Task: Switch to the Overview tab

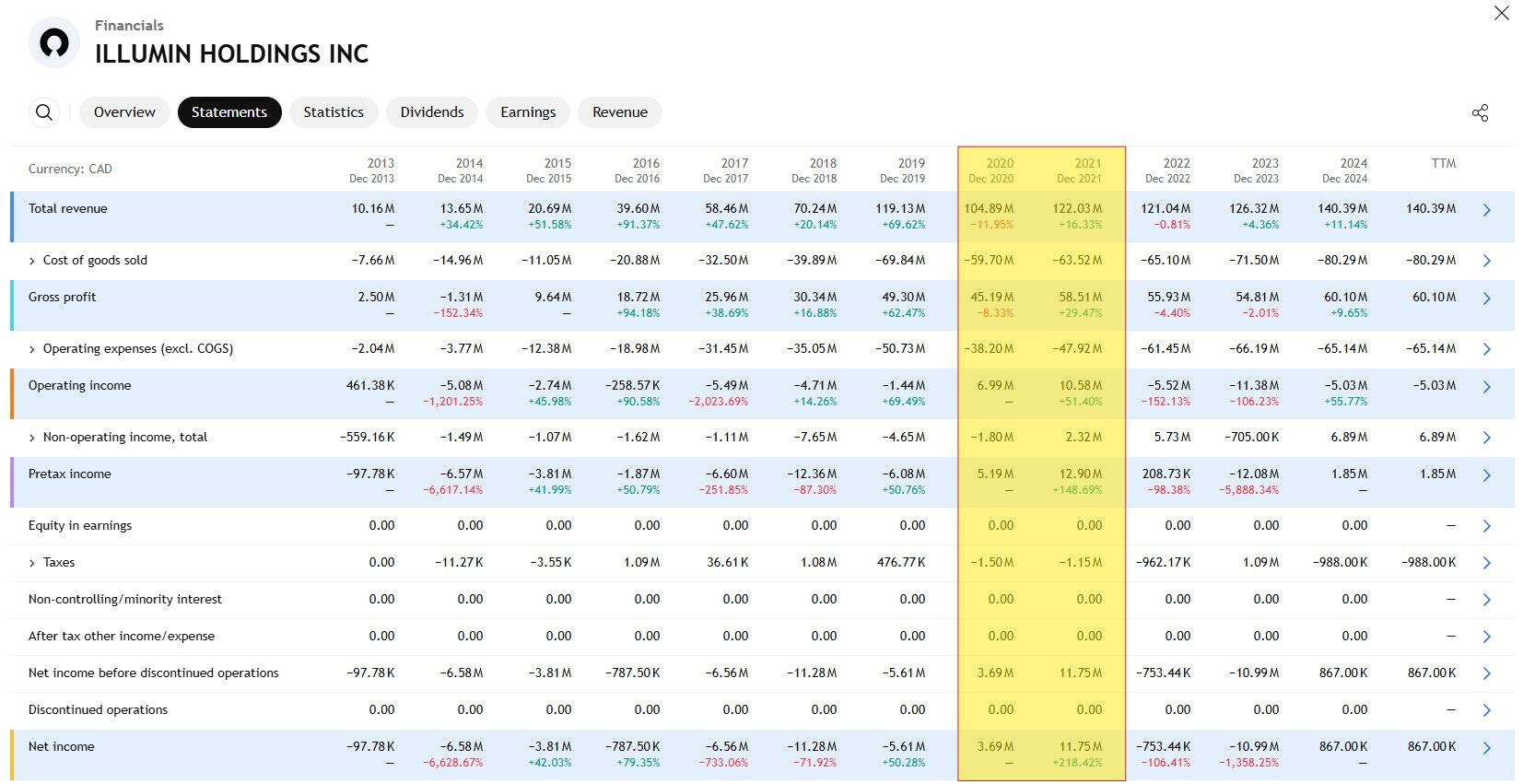Action: point(124,112)
